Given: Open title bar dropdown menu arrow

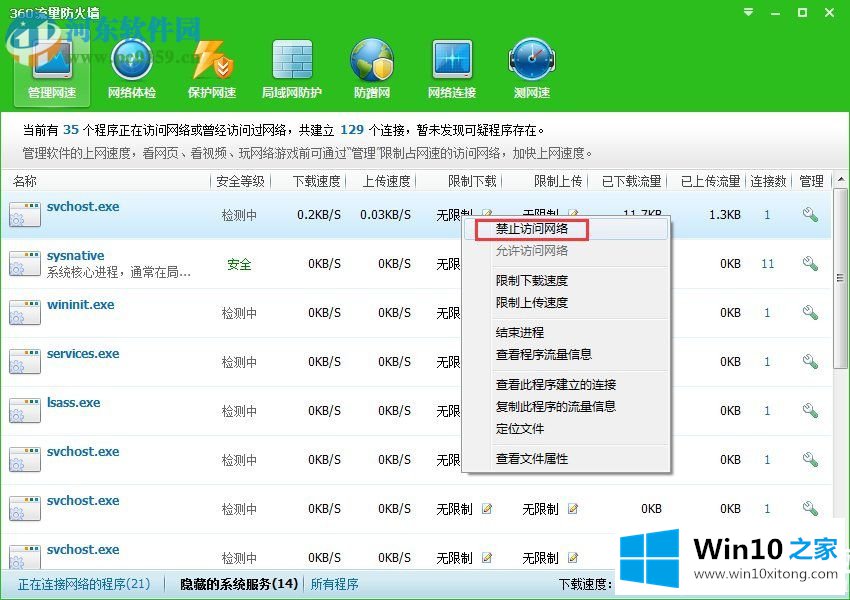Looking at the screenshot, I should point(749,12).
